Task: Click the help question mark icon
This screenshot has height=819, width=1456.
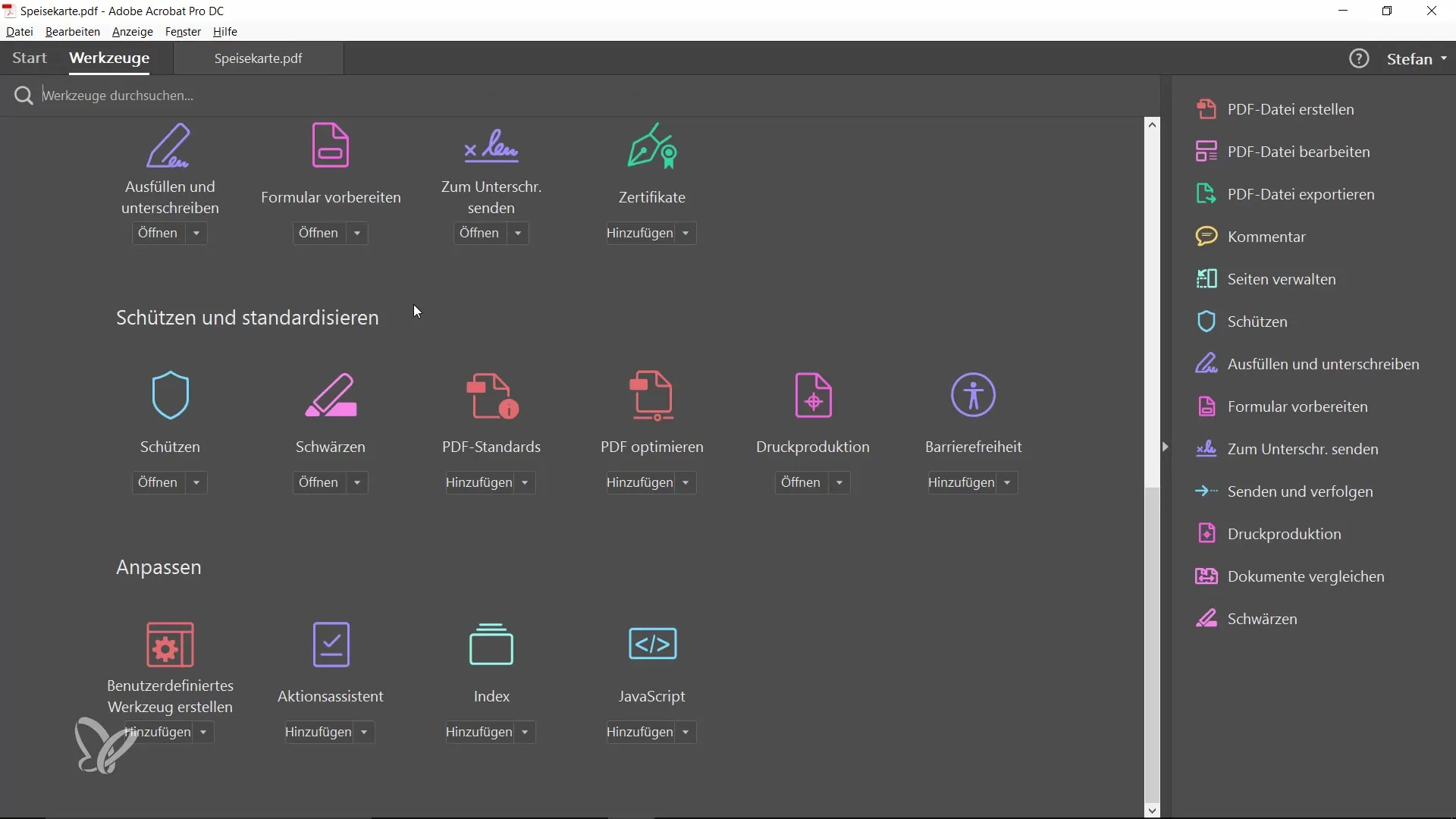Action: pos(1359,58)
